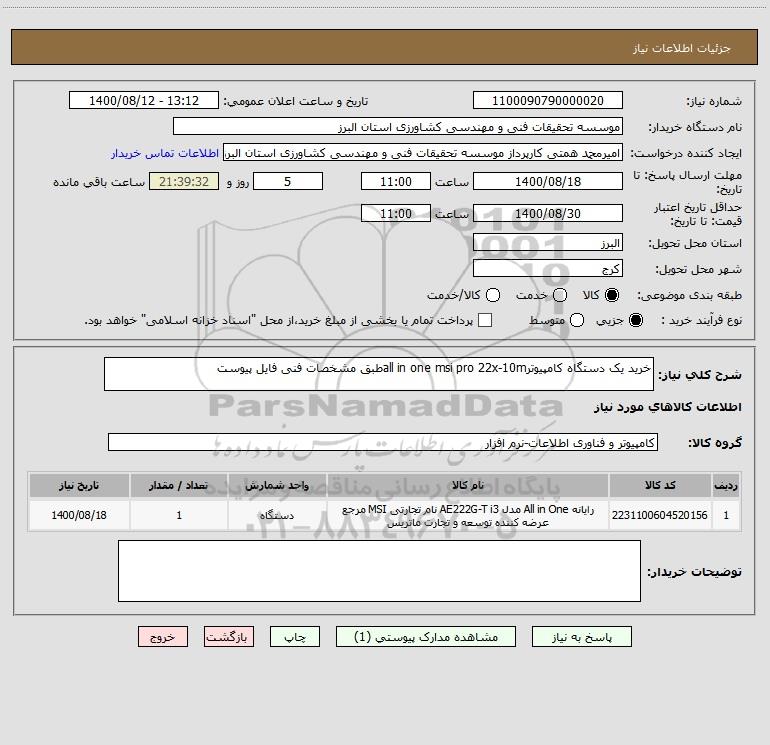This screenshot has height=745, width=770.
Task: Click the response deadline 11:00 time field
Action: click(396, 181)
